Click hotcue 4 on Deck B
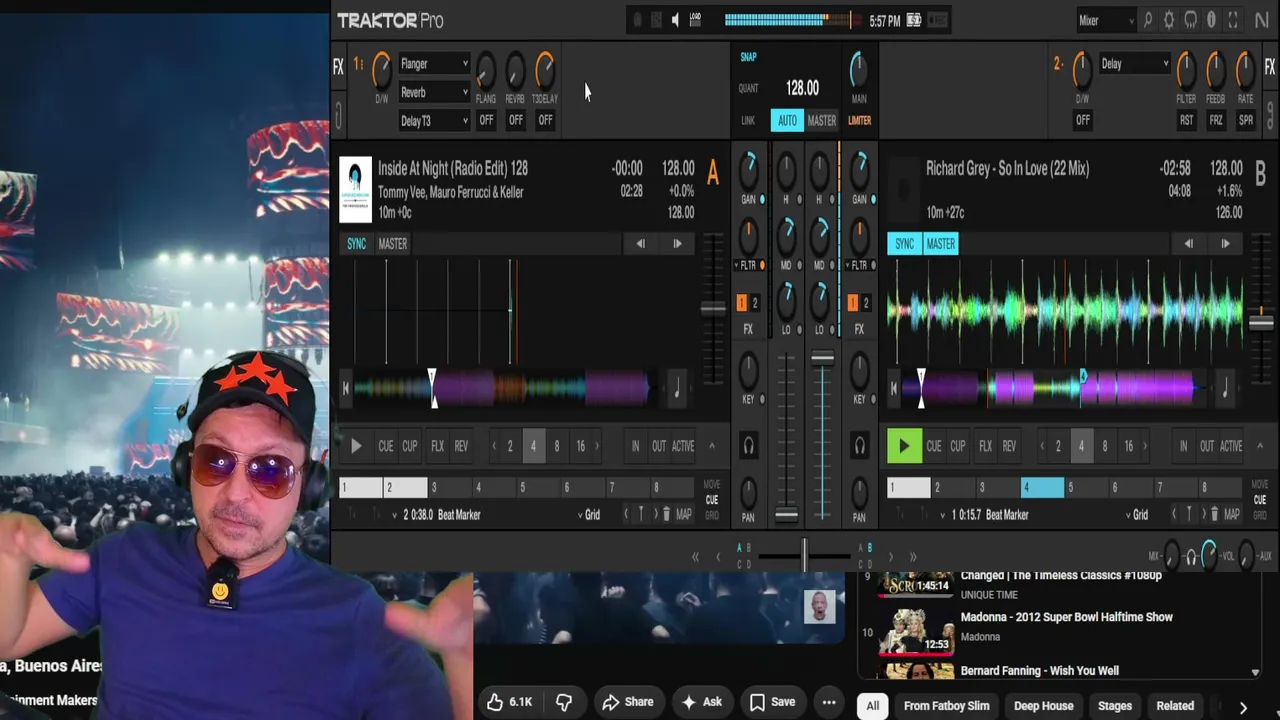Screen dimensions: 1280x720 (x=1043, y=488)
